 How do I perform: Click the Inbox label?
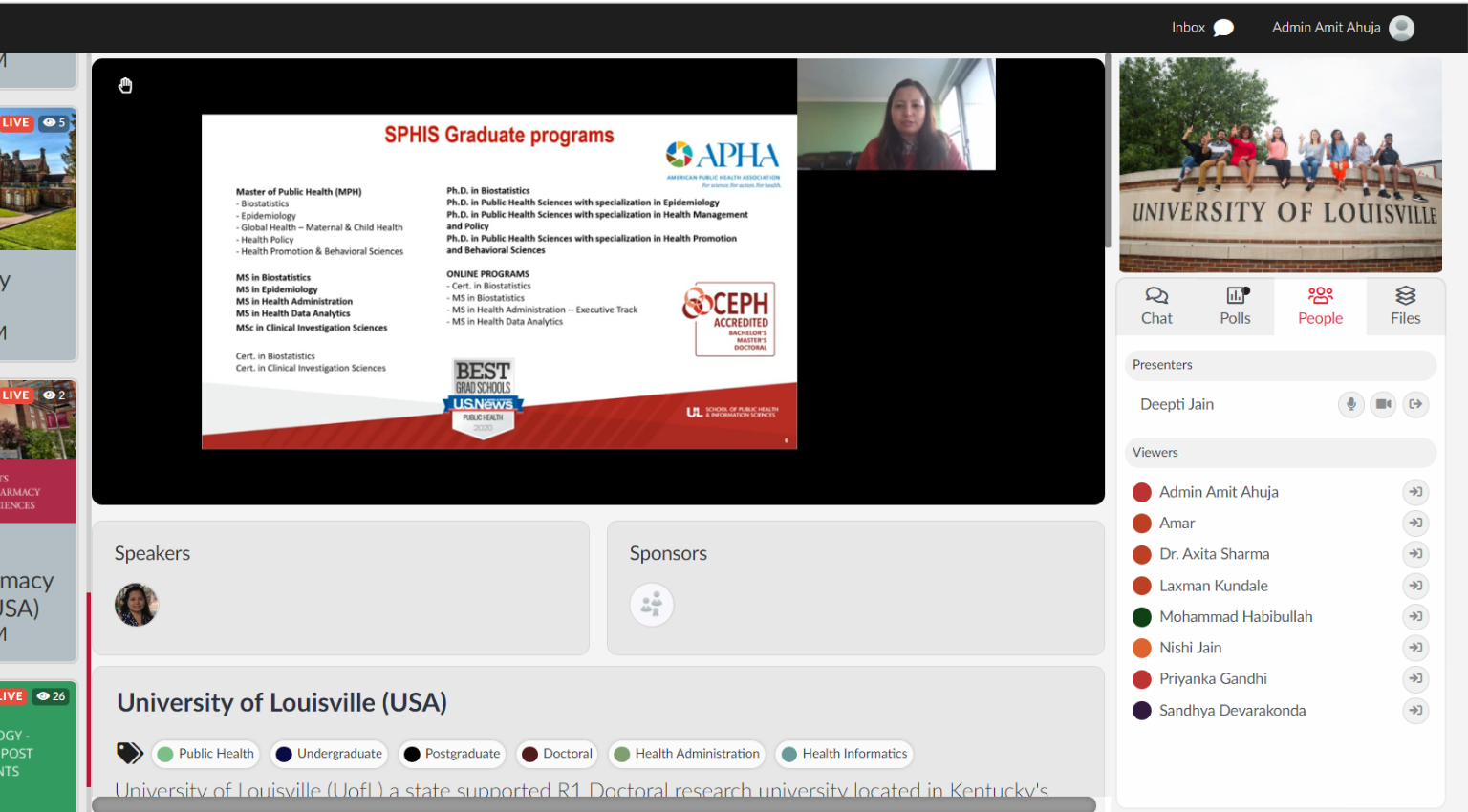pyautogui.click(x=1188, y=28)
